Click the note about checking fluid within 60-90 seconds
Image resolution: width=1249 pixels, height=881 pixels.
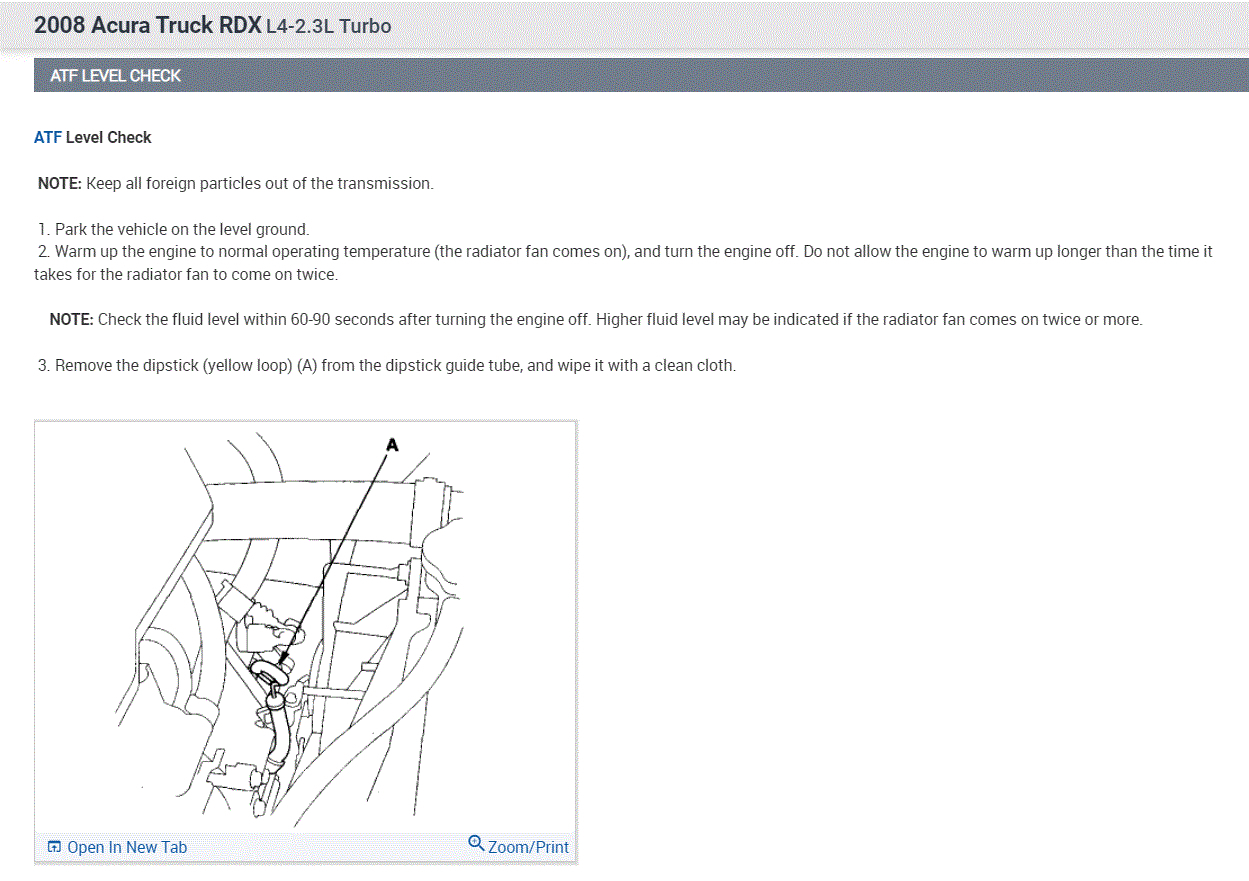tap(596, 320)
